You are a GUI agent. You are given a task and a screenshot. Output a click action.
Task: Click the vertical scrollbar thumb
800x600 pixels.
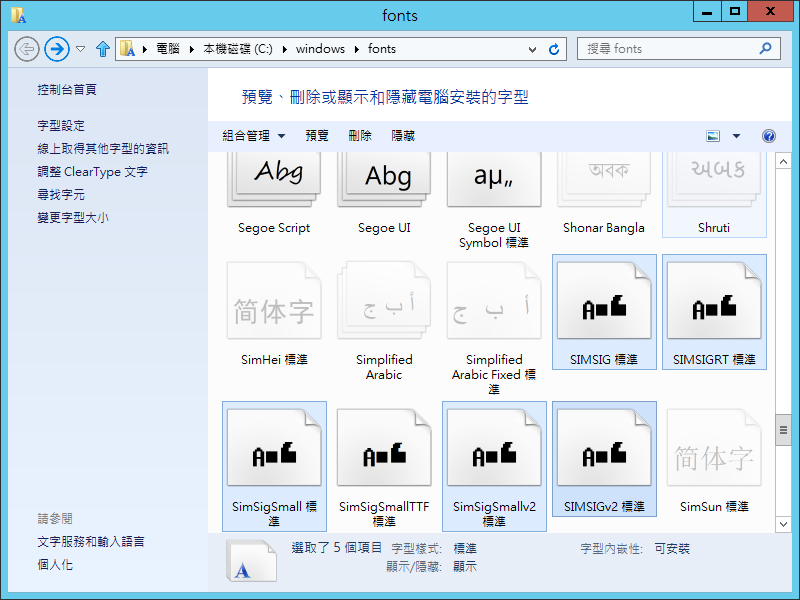(x=783, y=430)
